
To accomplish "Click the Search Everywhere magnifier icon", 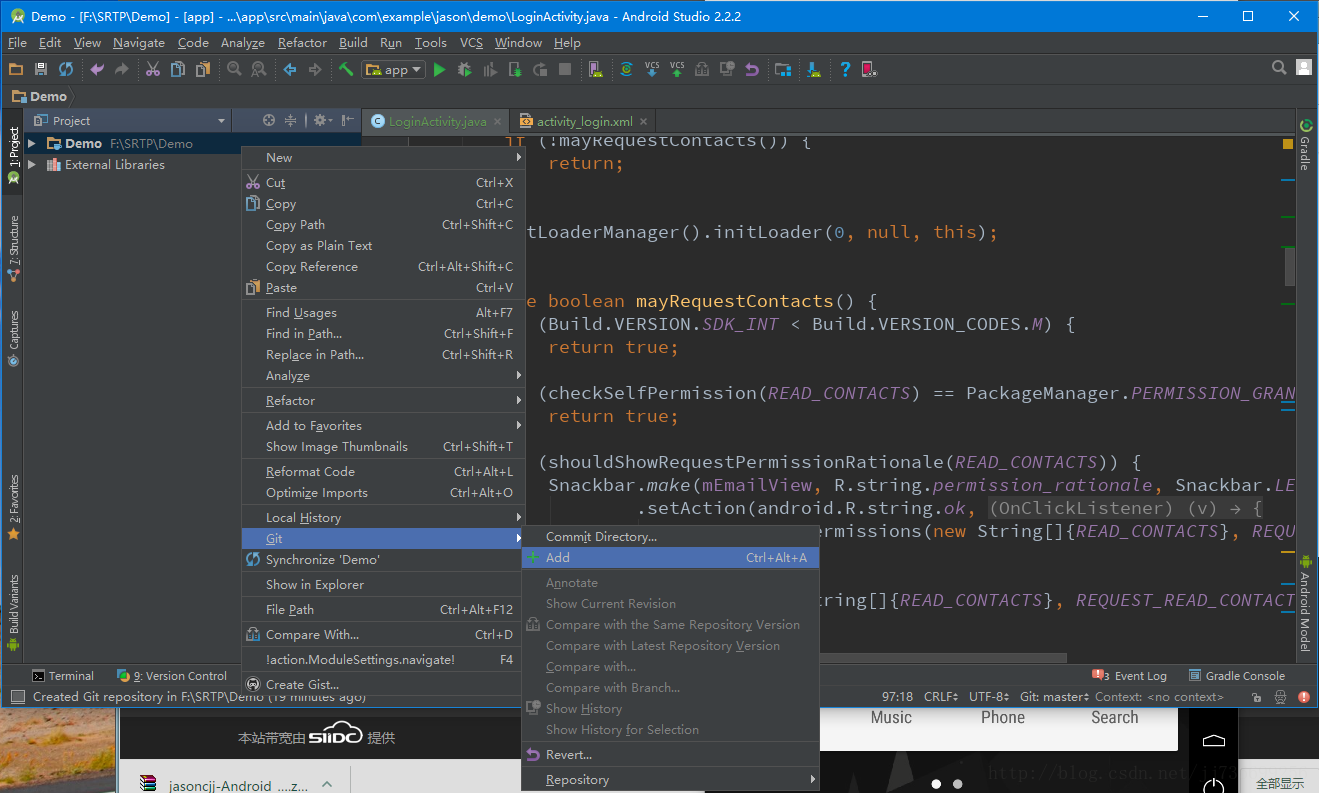I will coord(1279,67).
